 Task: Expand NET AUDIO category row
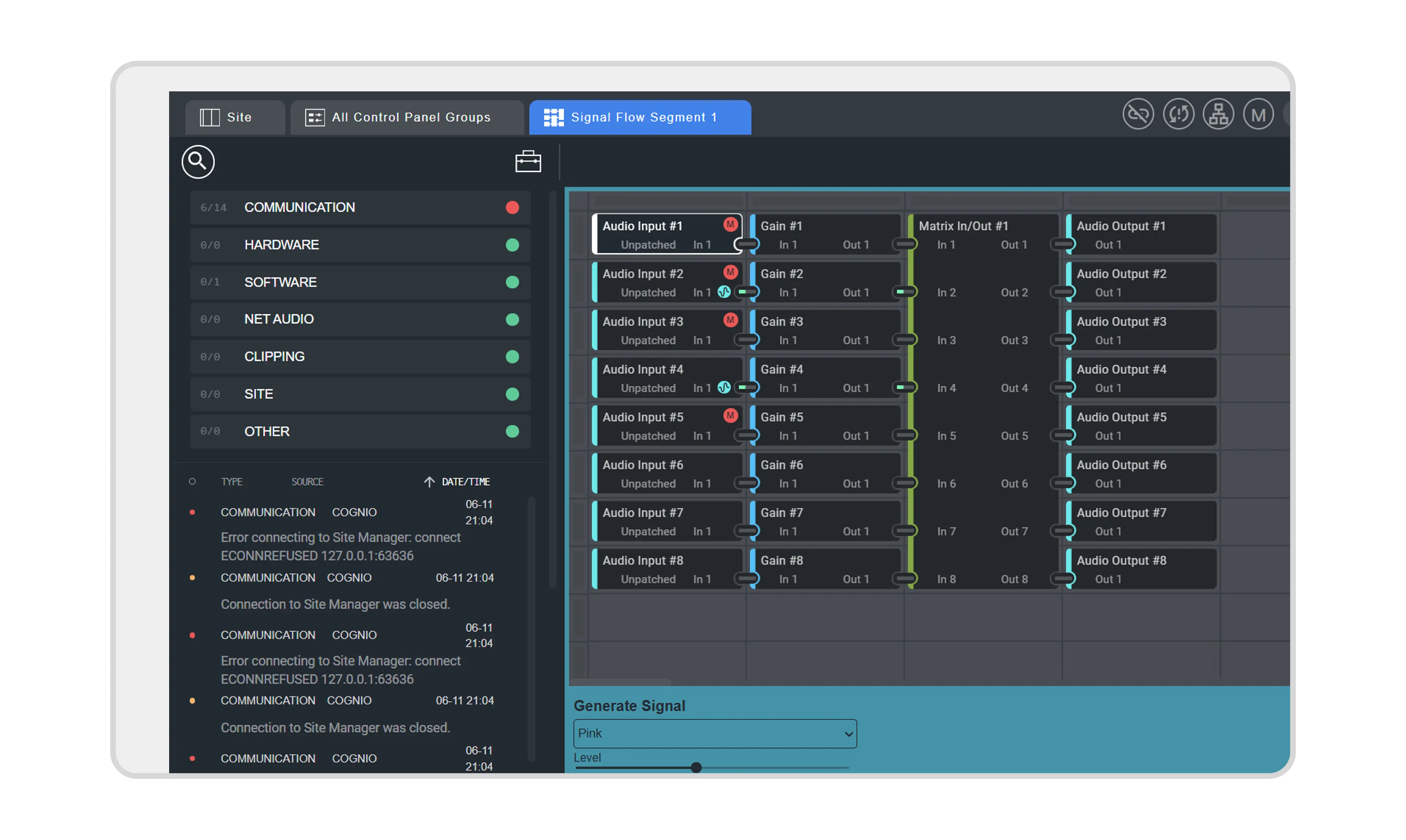point(360,319)
